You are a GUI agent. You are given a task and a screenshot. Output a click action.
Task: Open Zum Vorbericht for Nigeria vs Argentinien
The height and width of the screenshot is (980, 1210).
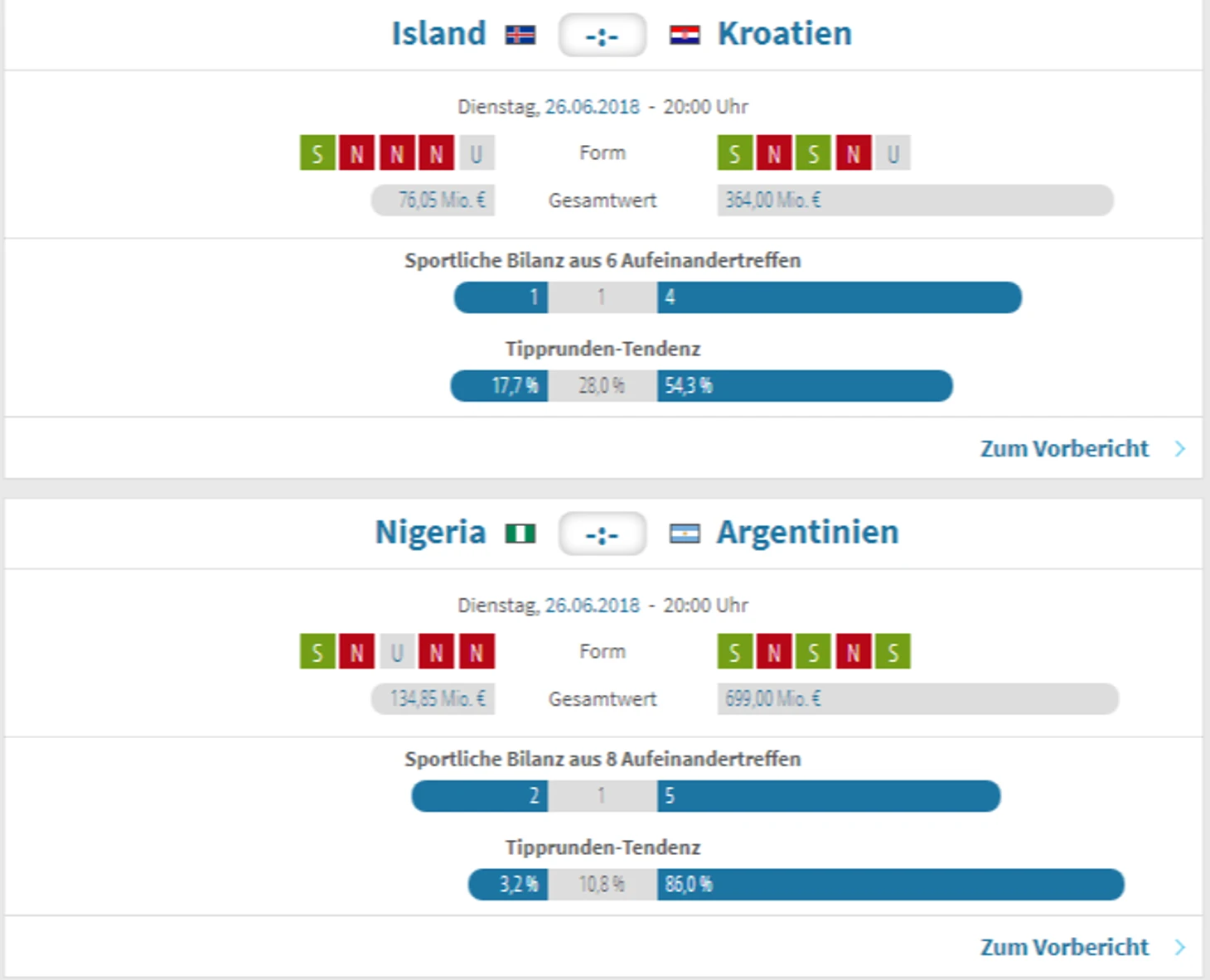tap(1065, 948)
